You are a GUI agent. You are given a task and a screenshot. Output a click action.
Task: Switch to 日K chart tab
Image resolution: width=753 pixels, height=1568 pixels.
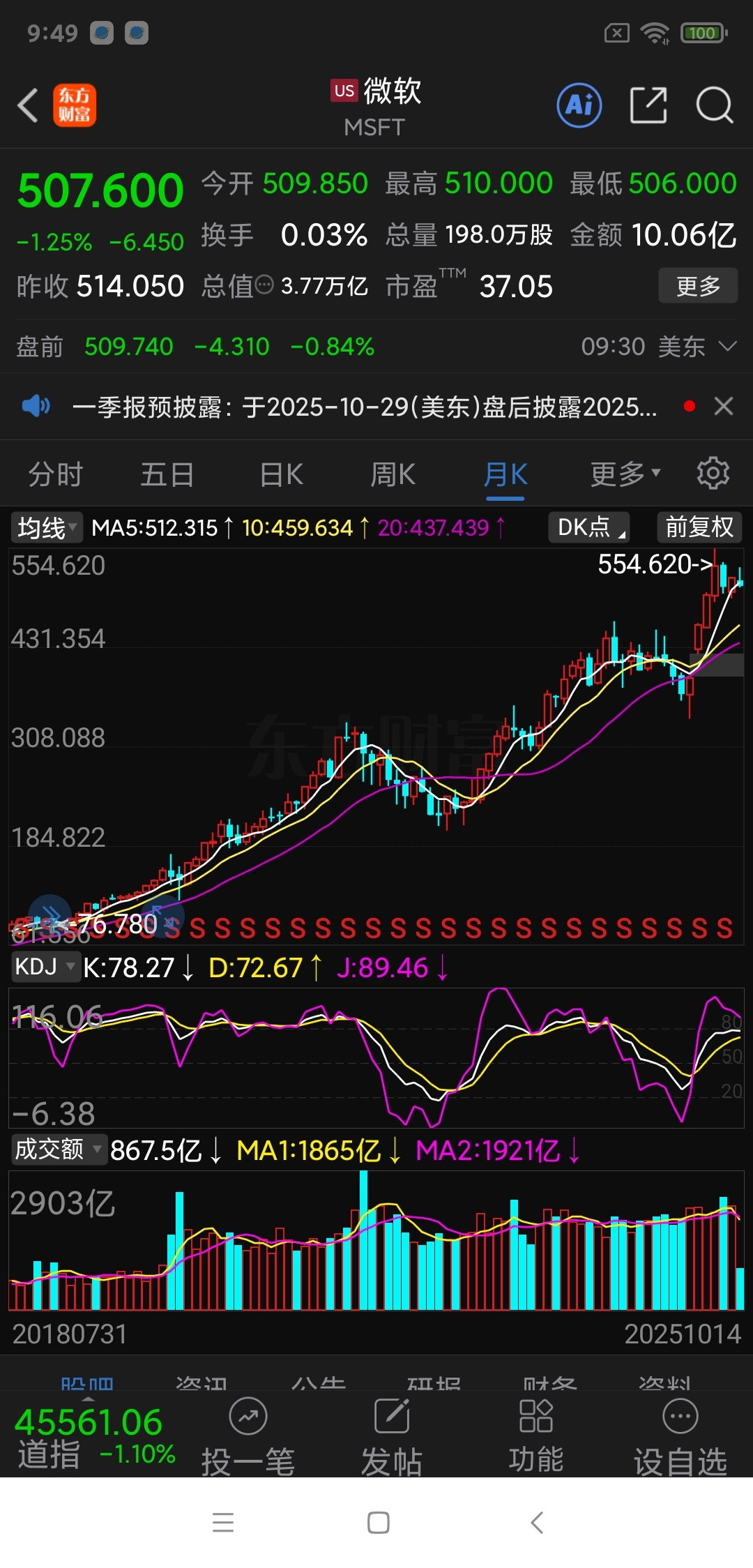(282, 474)
